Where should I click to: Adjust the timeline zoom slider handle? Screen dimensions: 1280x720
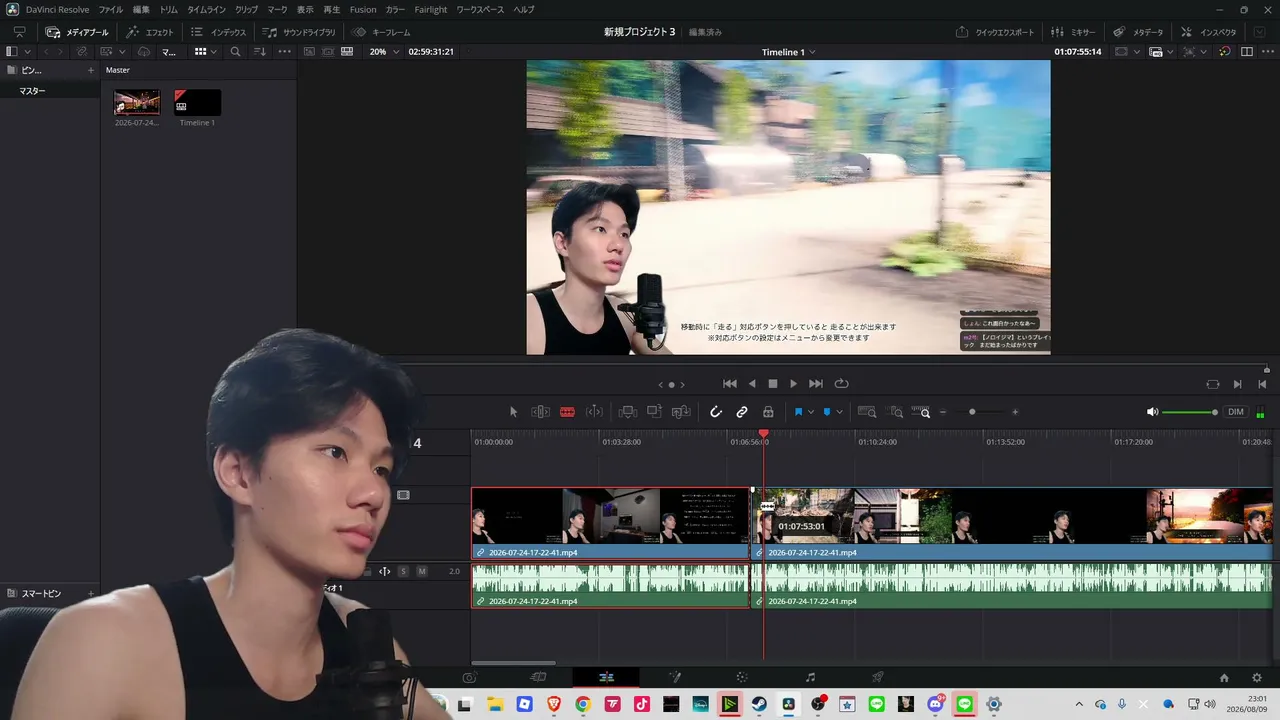coord(972,412)
